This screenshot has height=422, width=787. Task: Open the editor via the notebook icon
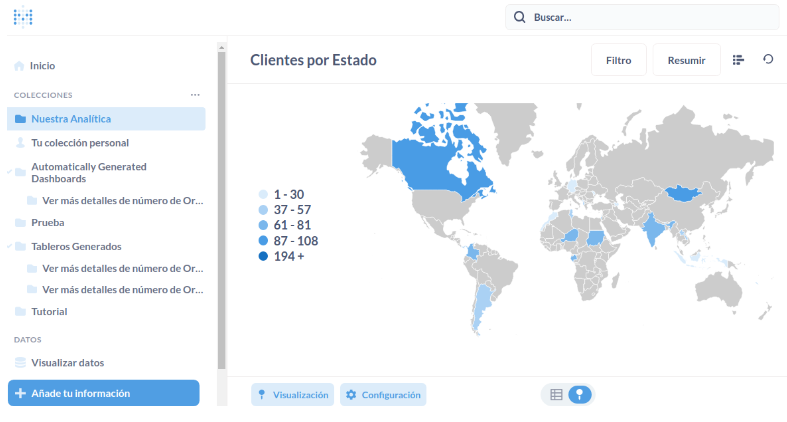pos(739,60)
